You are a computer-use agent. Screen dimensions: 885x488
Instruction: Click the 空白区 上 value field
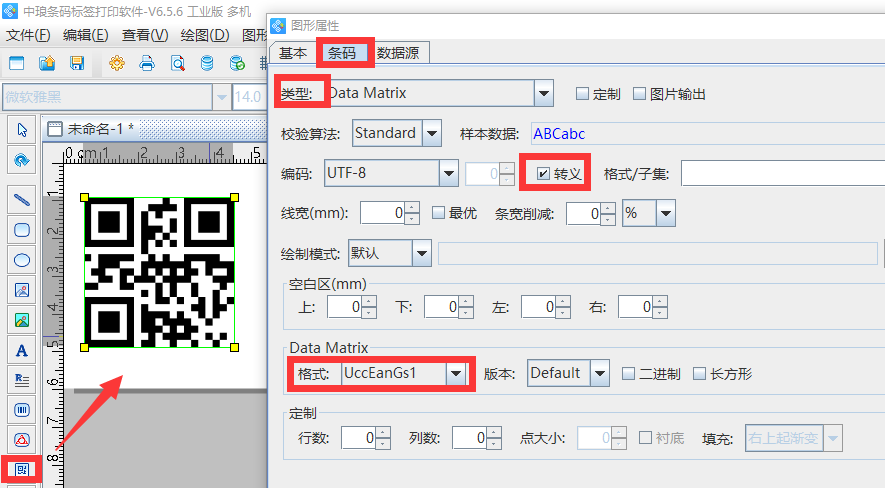pos(345,307)
